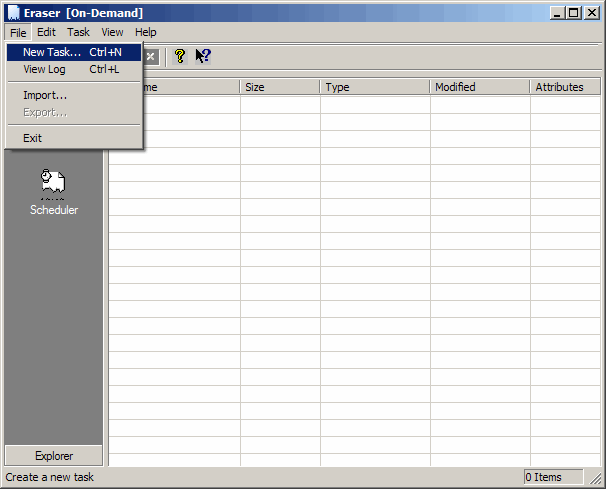
Task: Open the View menu
Action: tap(112, 32)
